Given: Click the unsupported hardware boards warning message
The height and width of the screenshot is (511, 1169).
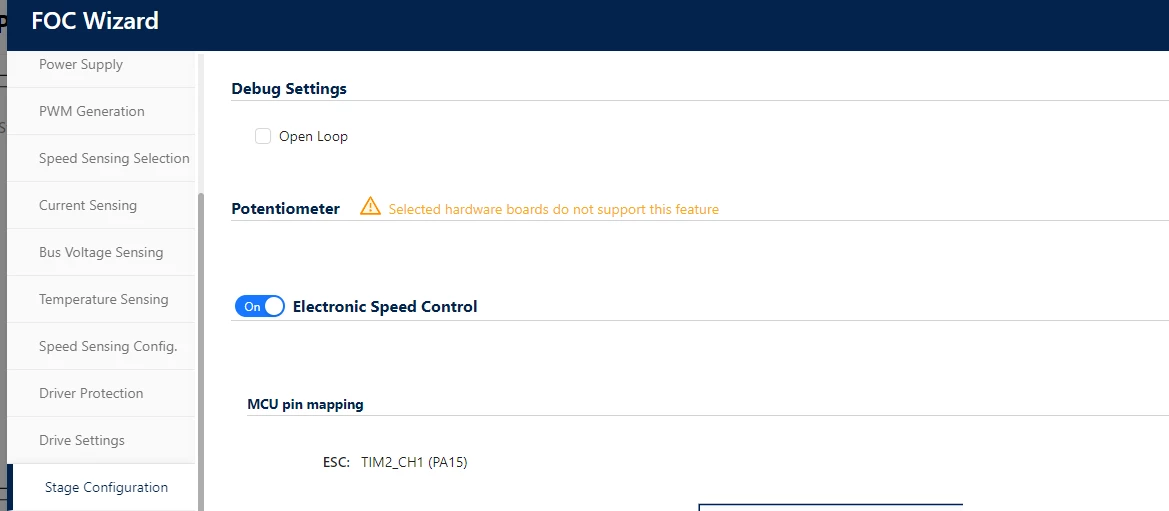Looking at the screenshot, I should coord(553,210).
